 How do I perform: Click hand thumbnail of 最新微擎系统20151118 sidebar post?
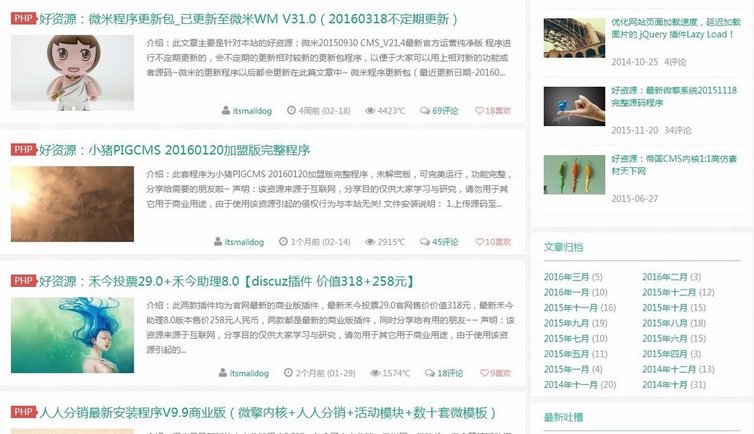tap(574, 106)
